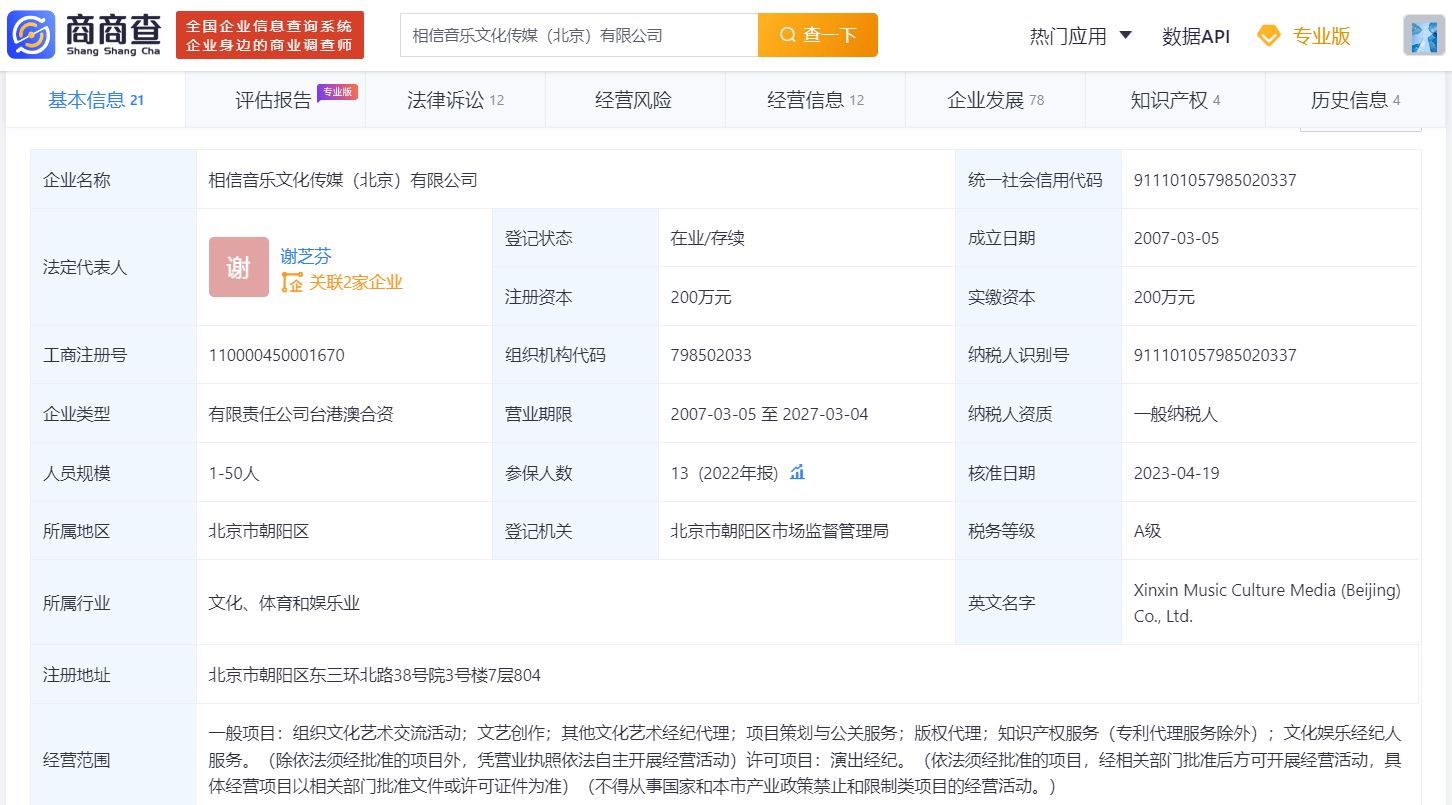Click the 查一下 search button
Screen dimensions: 1452x805
point(818,35)
